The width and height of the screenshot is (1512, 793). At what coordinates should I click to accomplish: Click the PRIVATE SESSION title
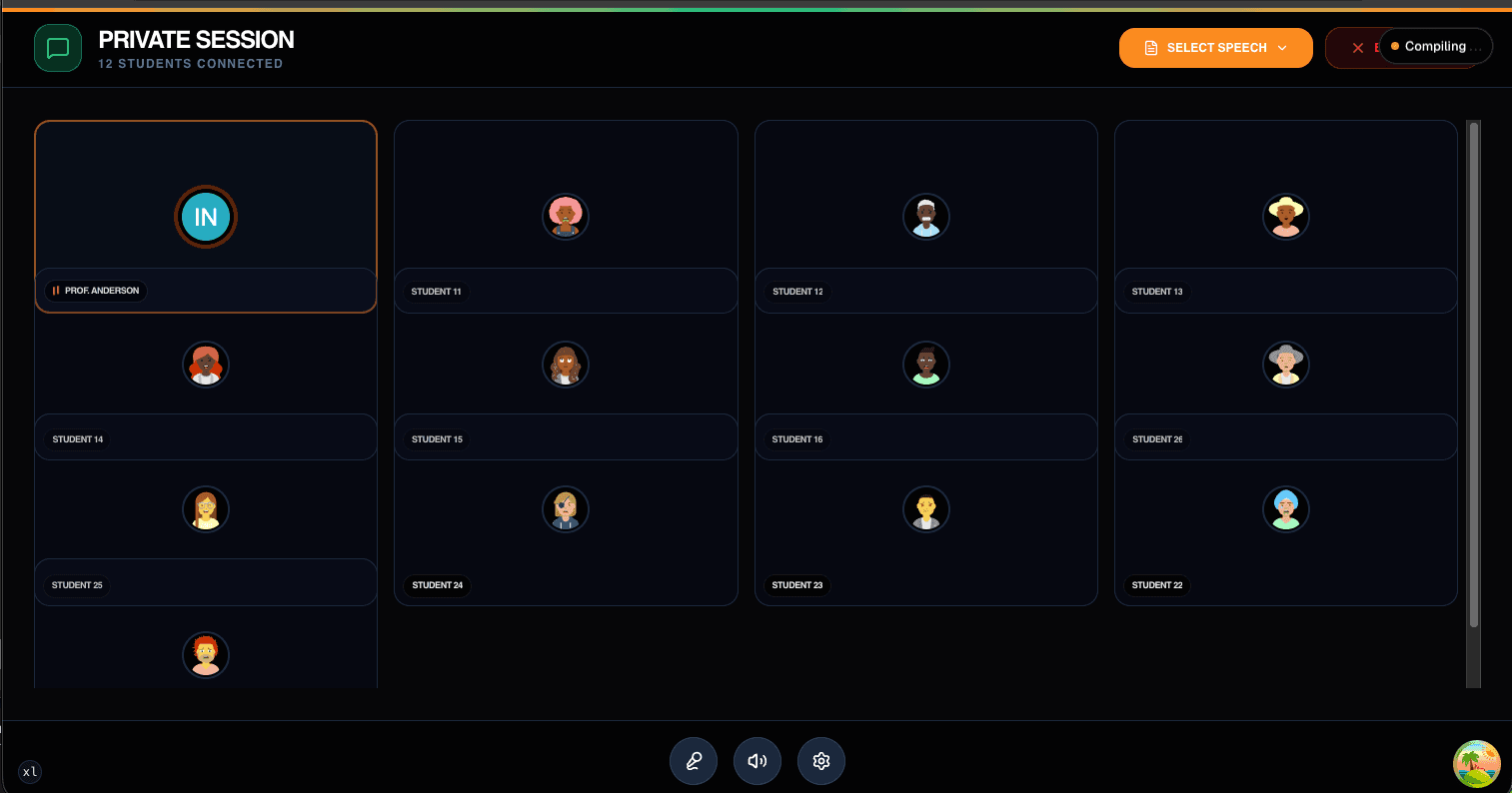coord(196,40)
